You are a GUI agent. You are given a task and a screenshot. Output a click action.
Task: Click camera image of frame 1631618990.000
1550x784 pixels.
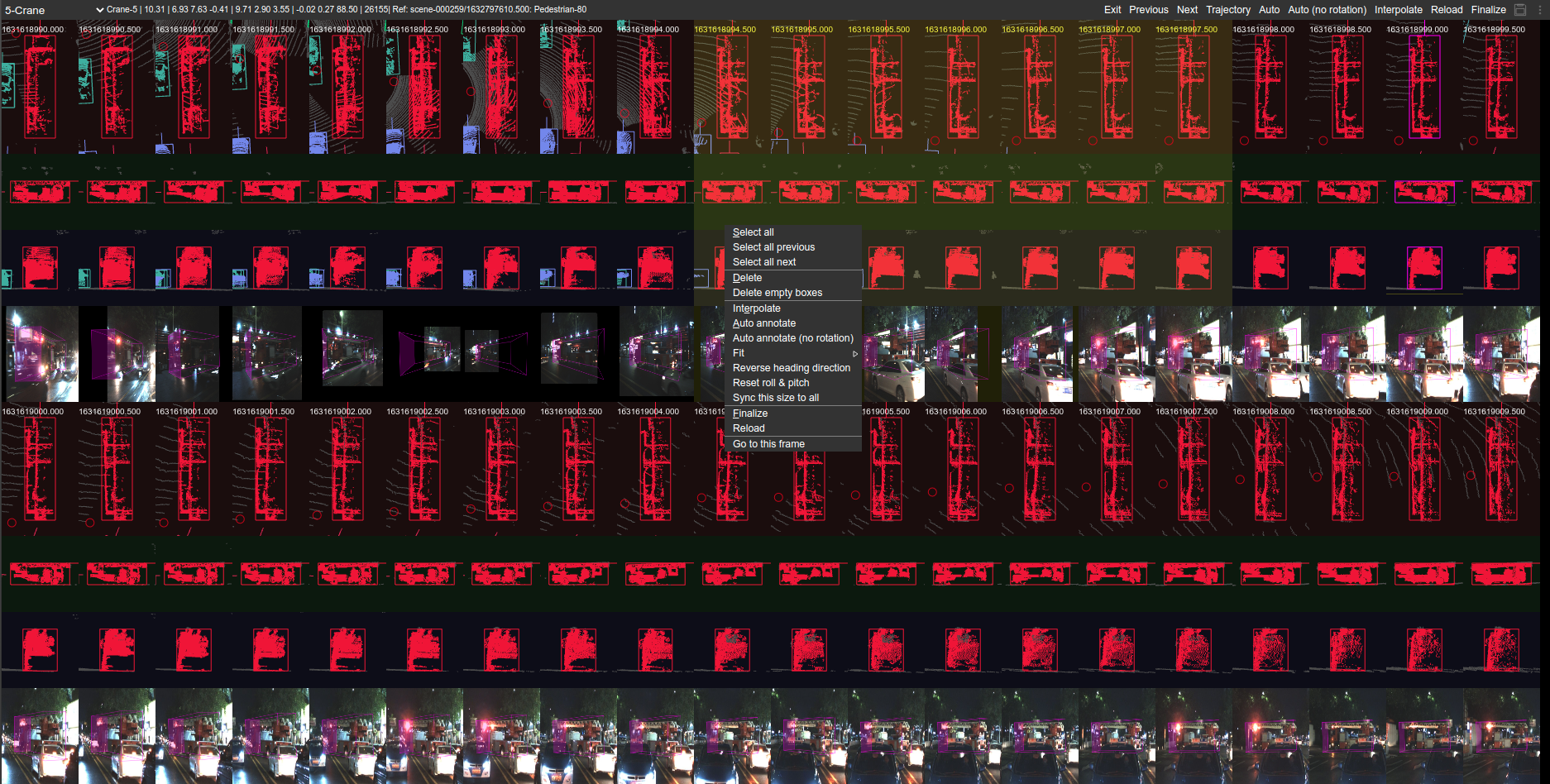[41, 354]
